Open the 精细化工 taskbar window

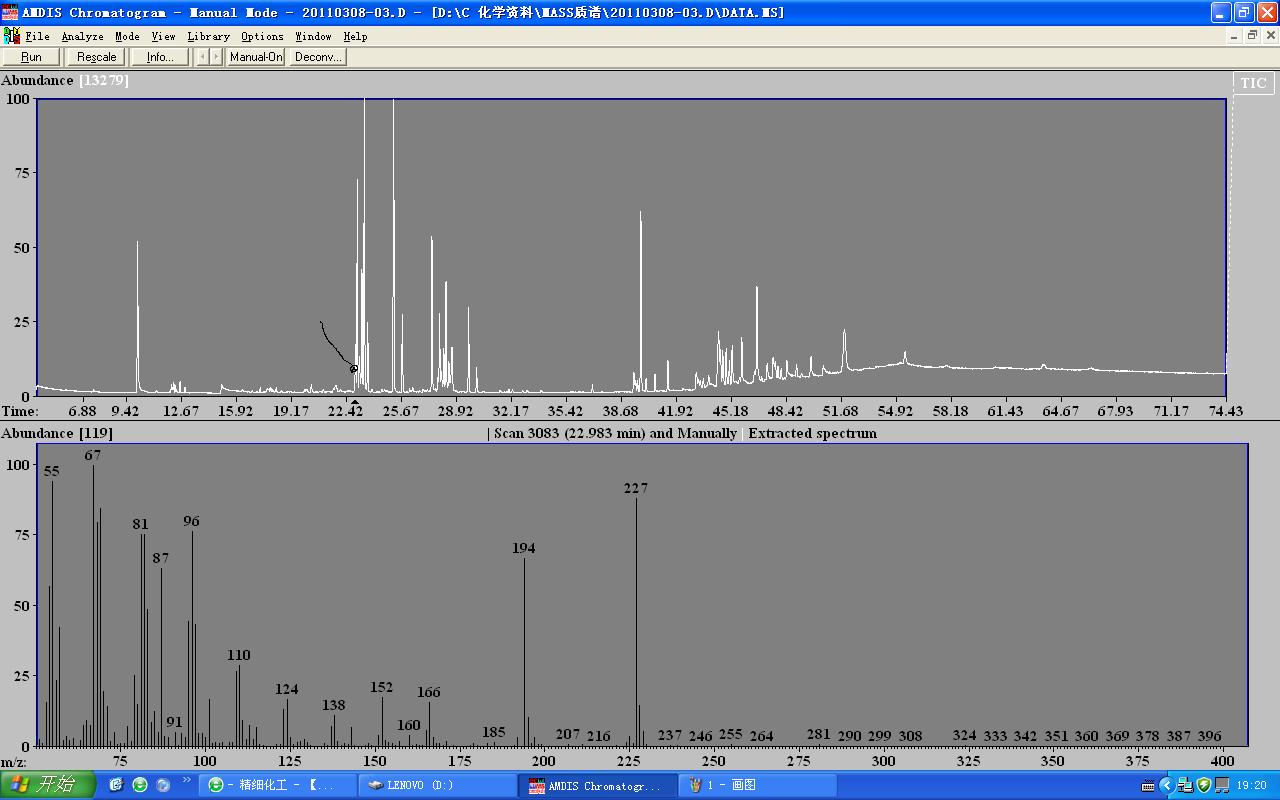point(278,785)
